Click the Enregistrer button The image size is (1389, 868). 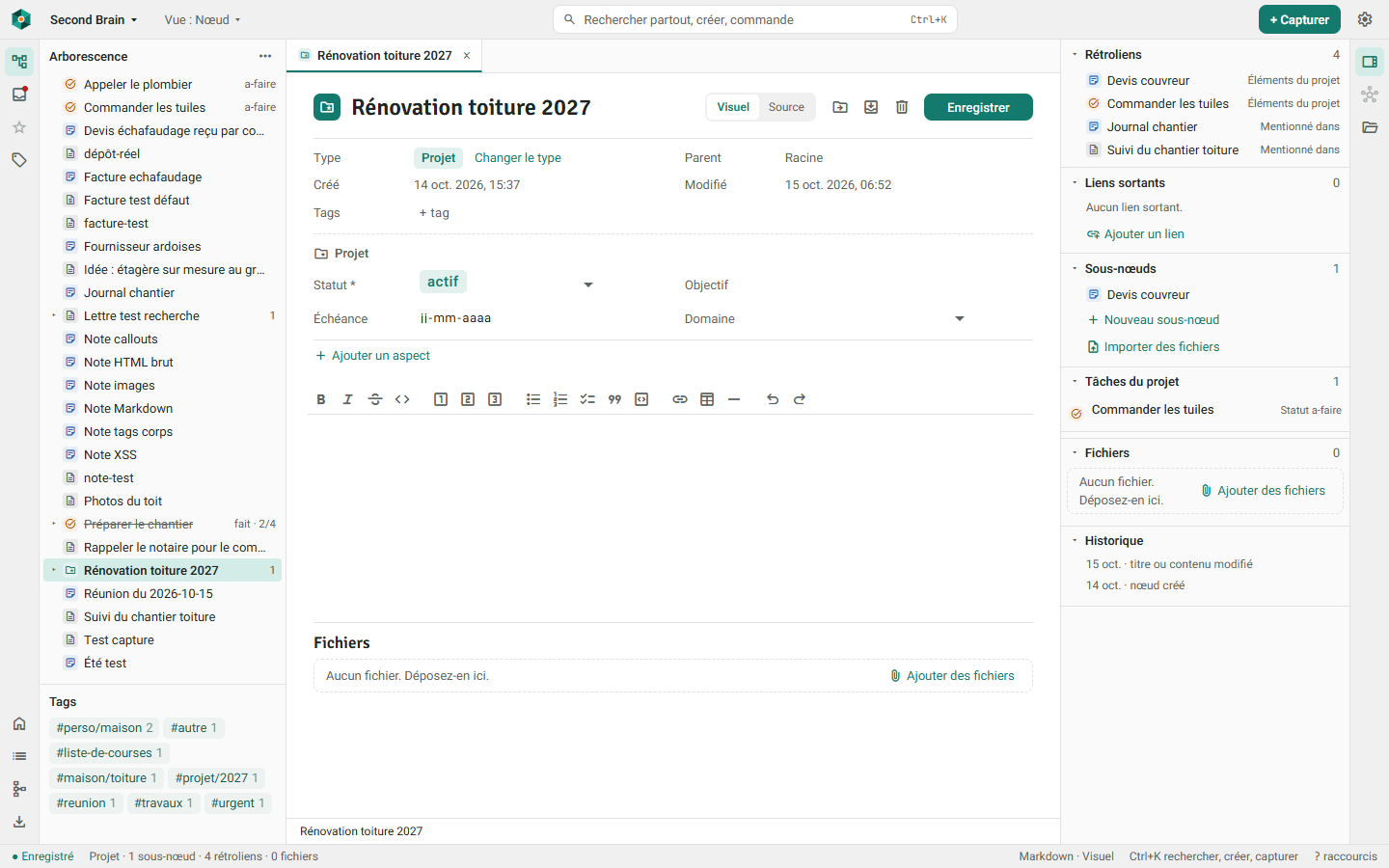(x=978, y=107)
